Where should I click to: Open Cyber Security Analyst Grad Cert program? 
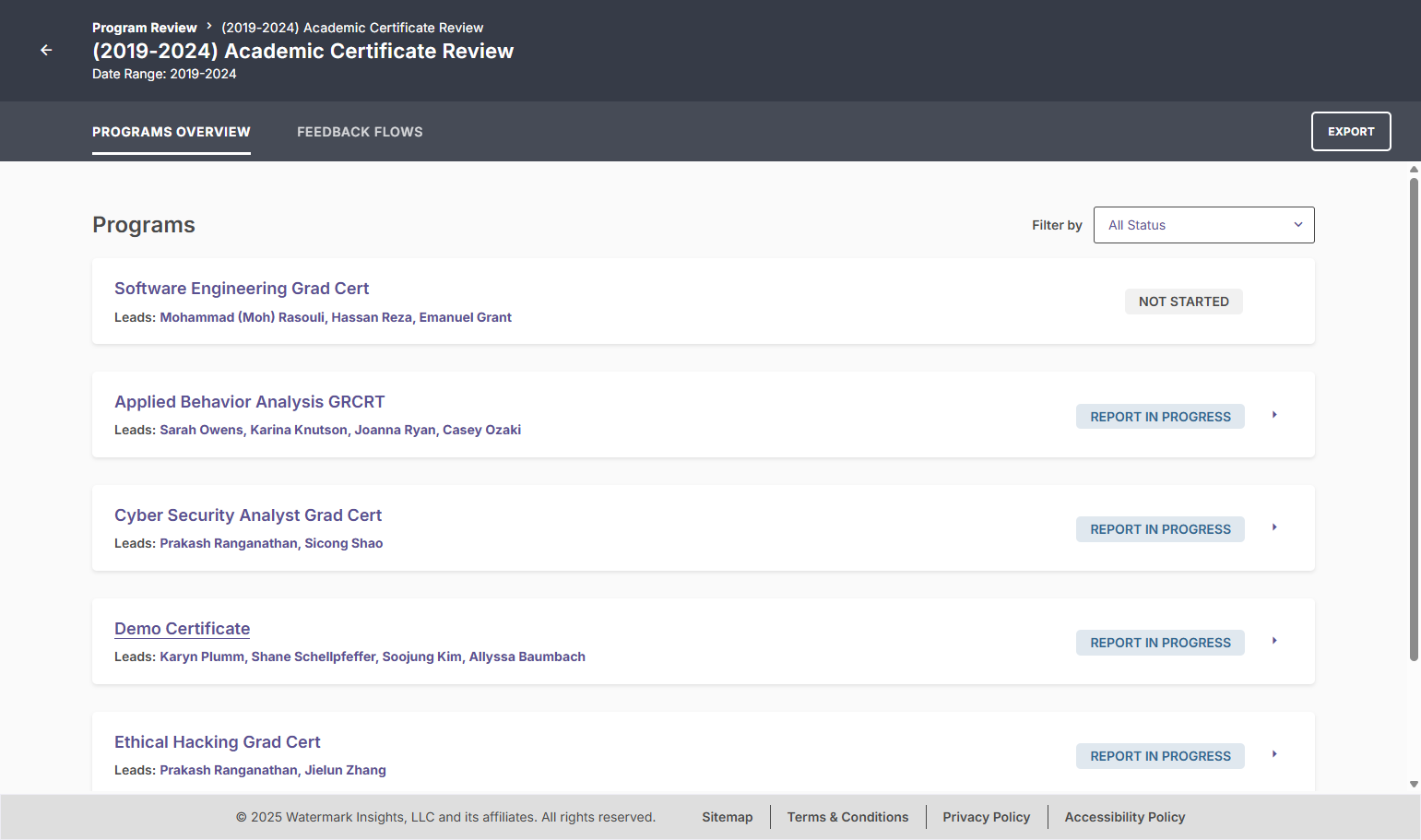248,515
